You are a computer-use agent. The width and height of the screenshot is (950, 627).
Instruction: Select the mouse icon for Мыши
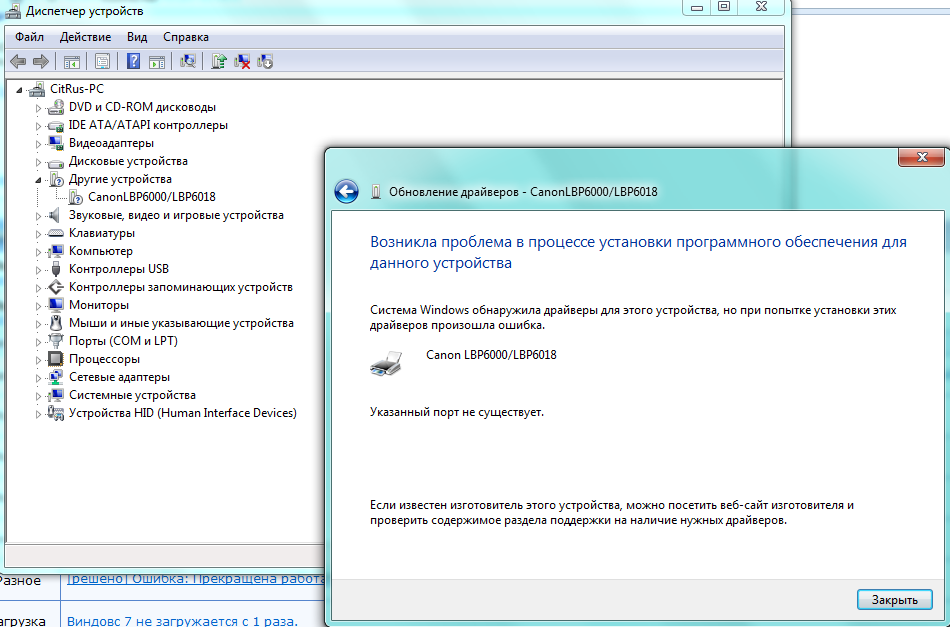[x=56, y=323]
